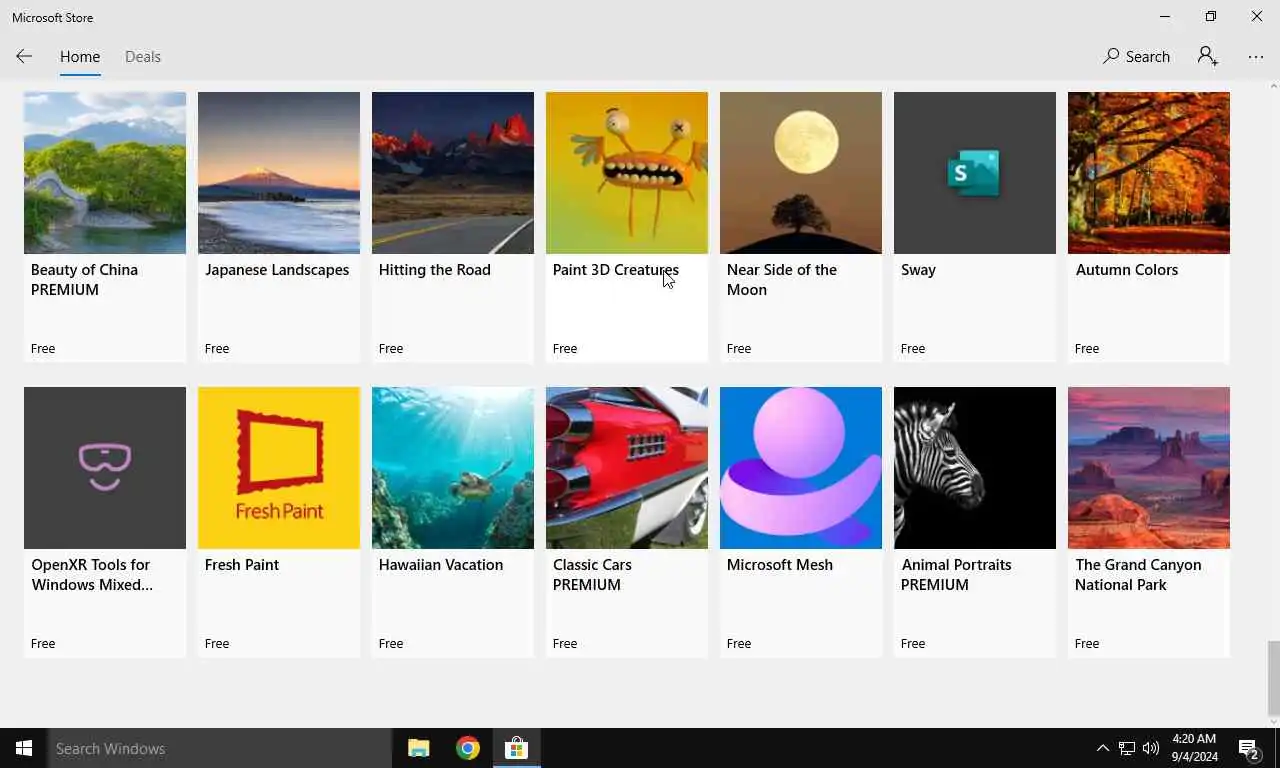Click the 'Near Side of the Moon' title

tap(782, 280)
